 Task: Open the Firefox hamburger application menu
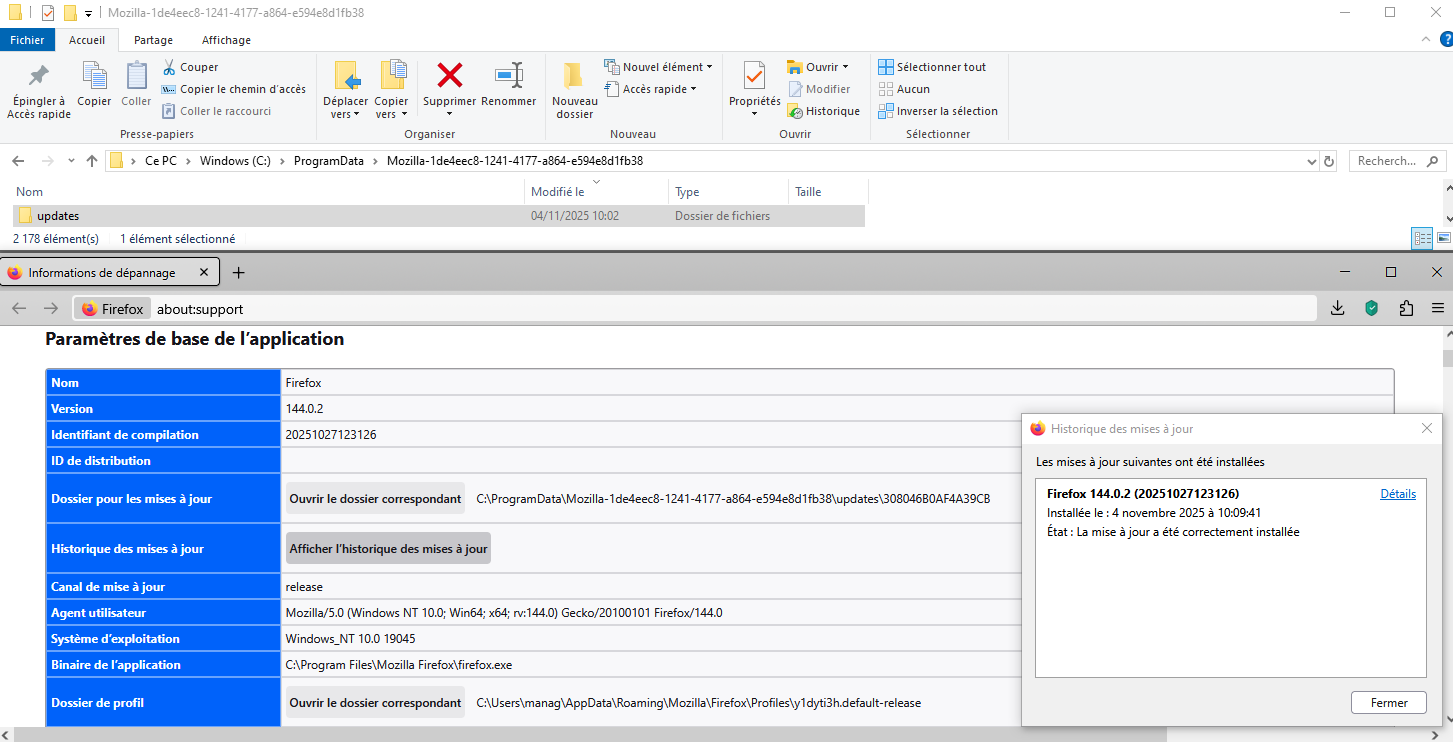[x=1438, y=308]
